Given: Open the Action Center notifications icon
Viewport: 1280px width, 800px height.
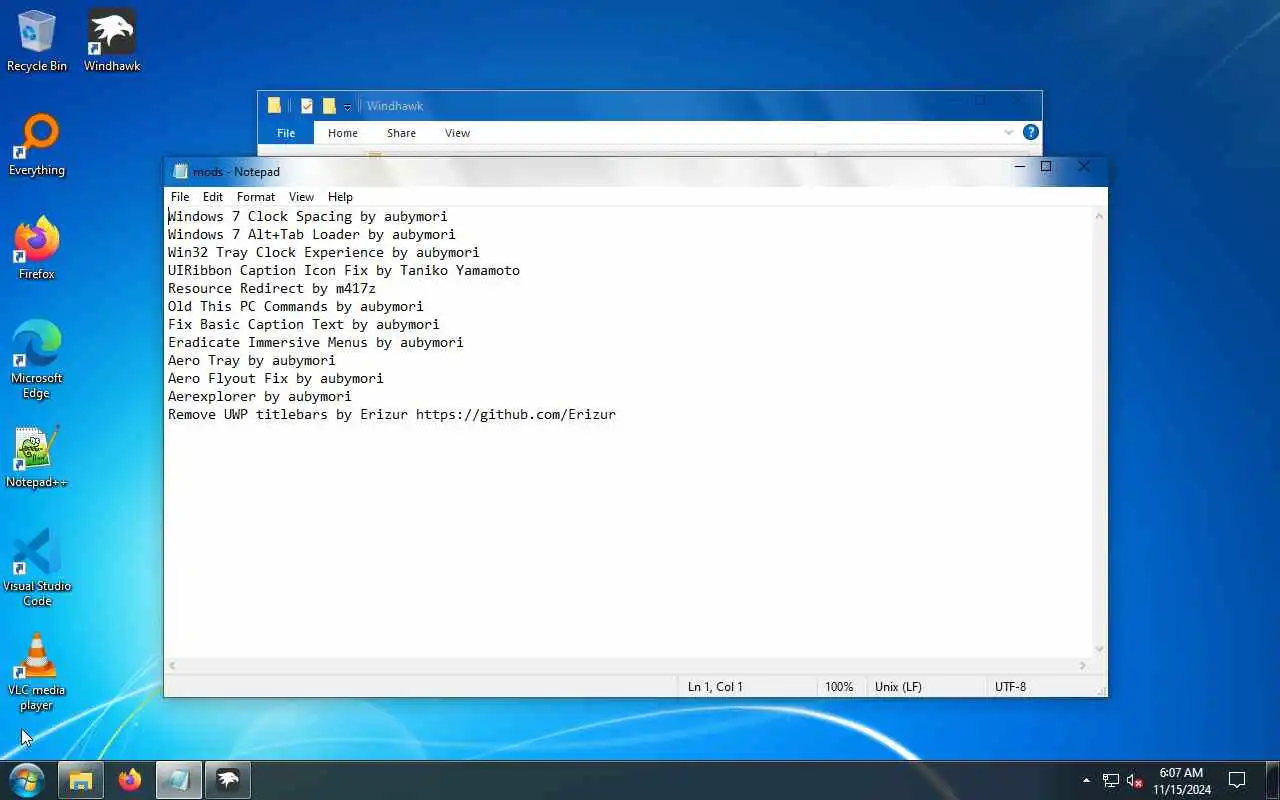Looking at the screenshot, I should [x=1237, y=780].
